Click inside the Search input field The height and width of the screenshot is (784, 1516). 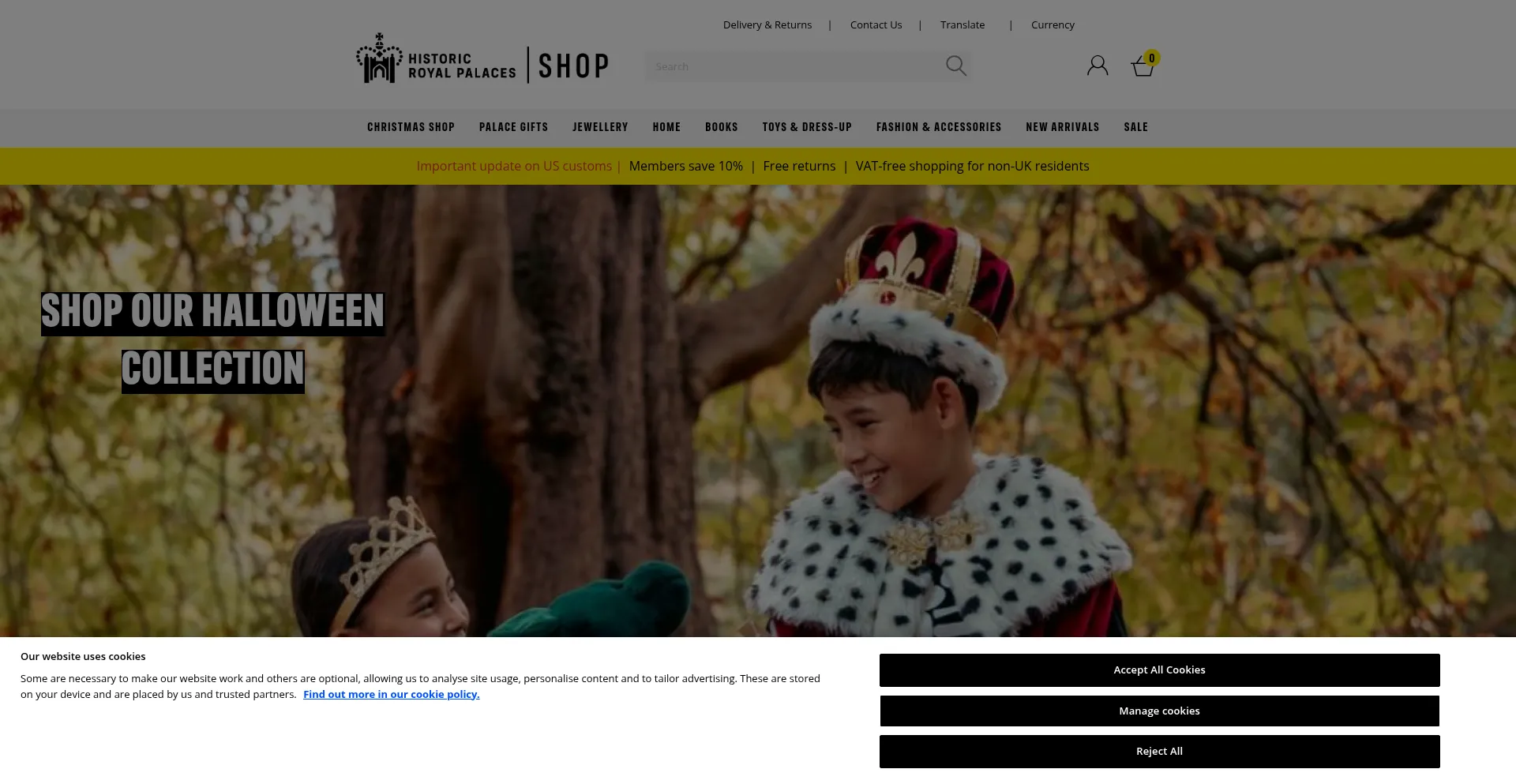(794, 66)
